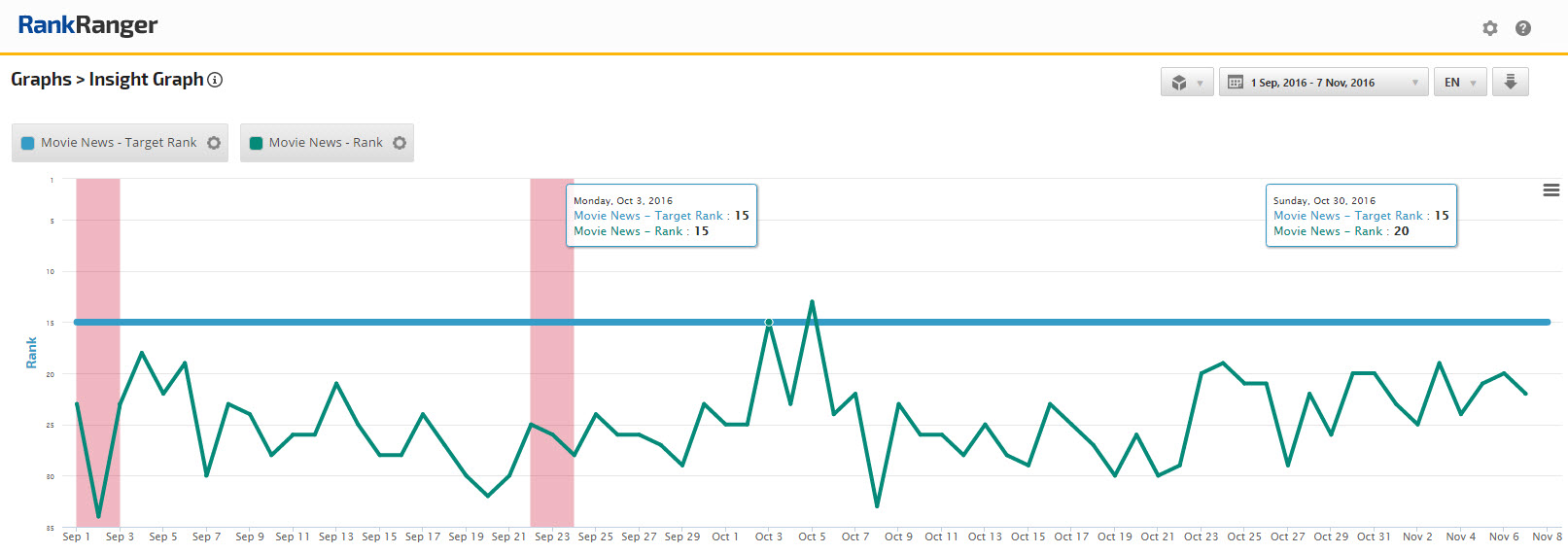Click the Oct 3 data point marker
Screen dimensions: 1568x554
(768, 322)
